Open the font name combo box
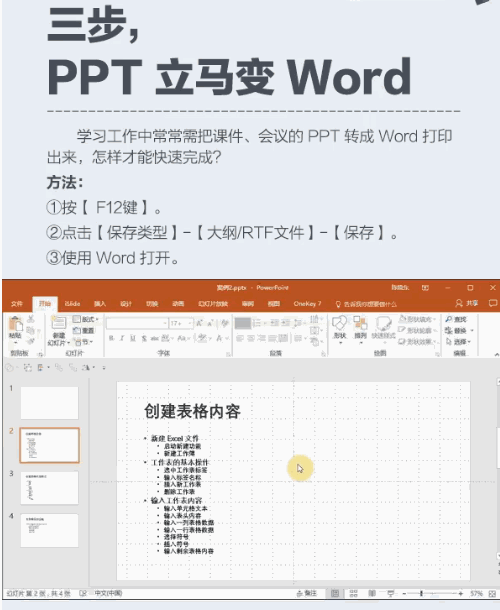Viewport: 500px width, 610px height. [137, 323]
